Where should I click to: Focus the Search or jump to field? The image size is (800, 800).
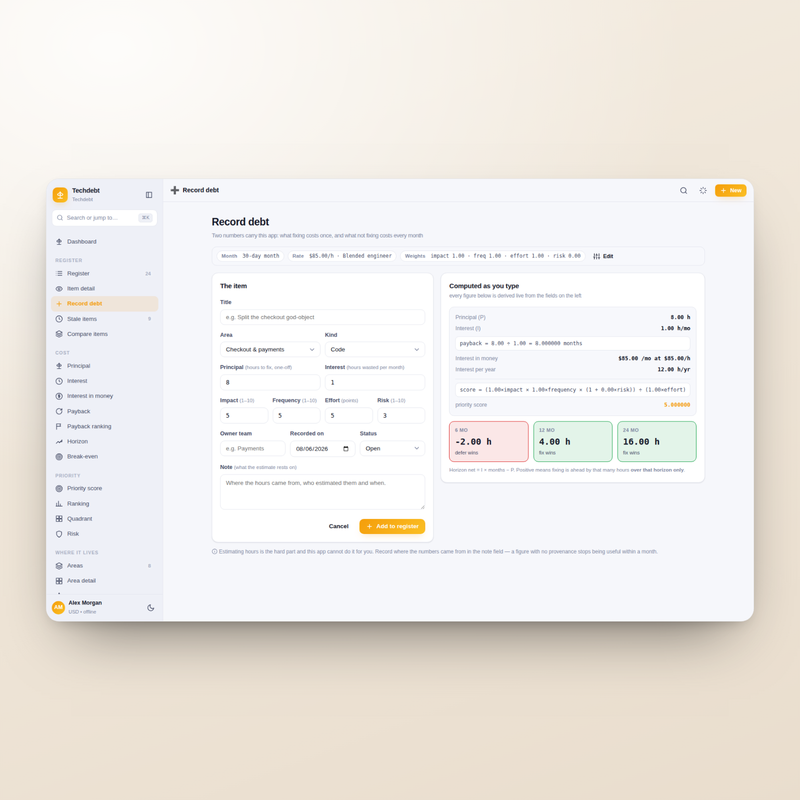pos(105,218)
